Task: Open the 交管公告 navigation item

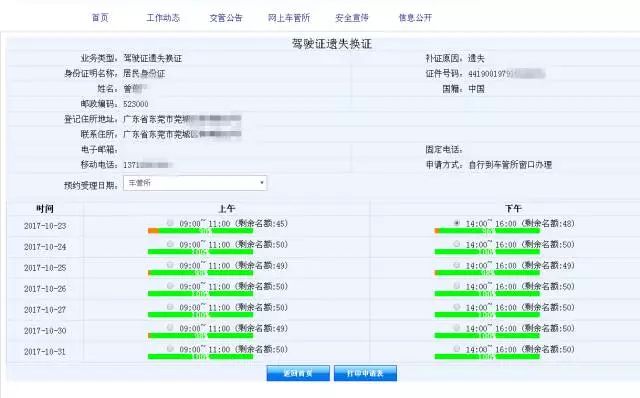Action: pos(226,18)
